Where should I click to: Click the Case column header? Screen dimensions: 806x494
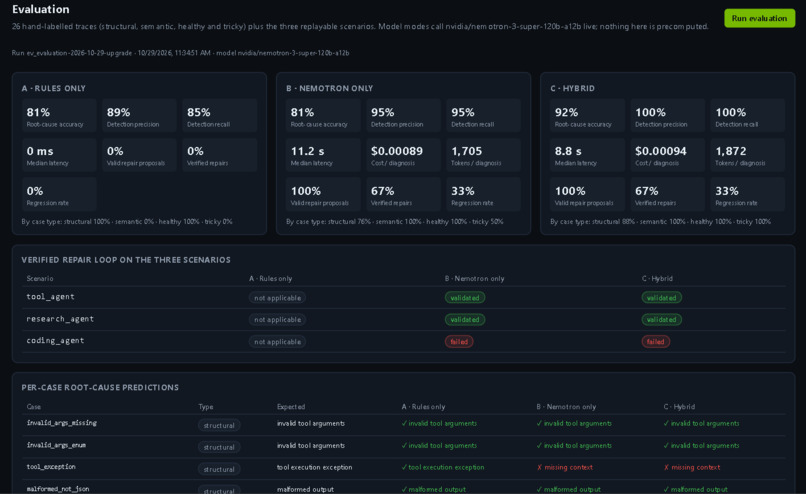coord(33,407)
